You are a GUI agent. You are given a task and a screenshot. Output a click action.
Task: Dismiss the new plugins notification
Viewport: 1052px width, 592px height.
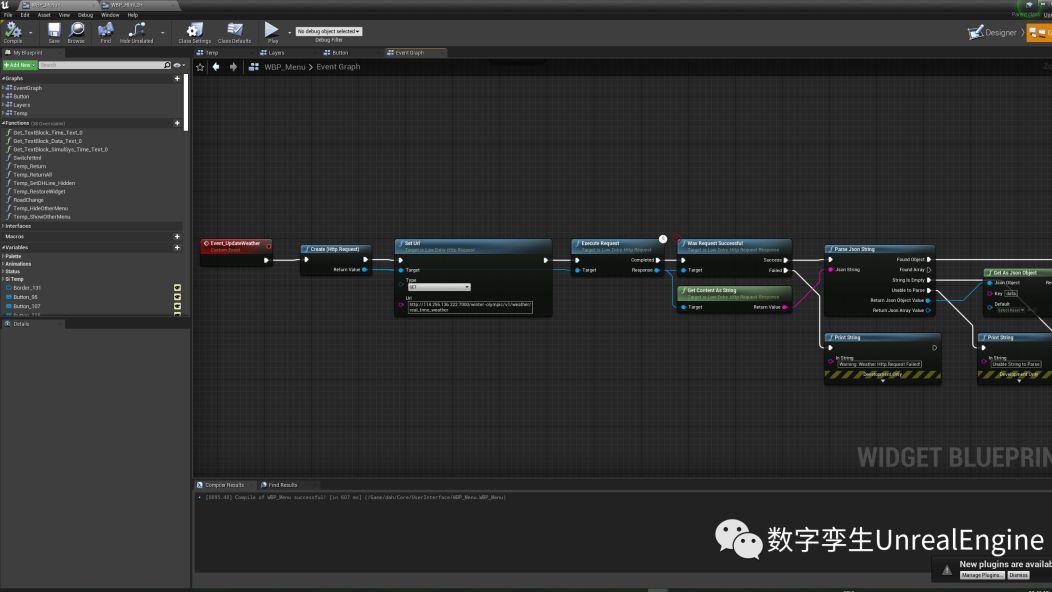point(1018,575)
